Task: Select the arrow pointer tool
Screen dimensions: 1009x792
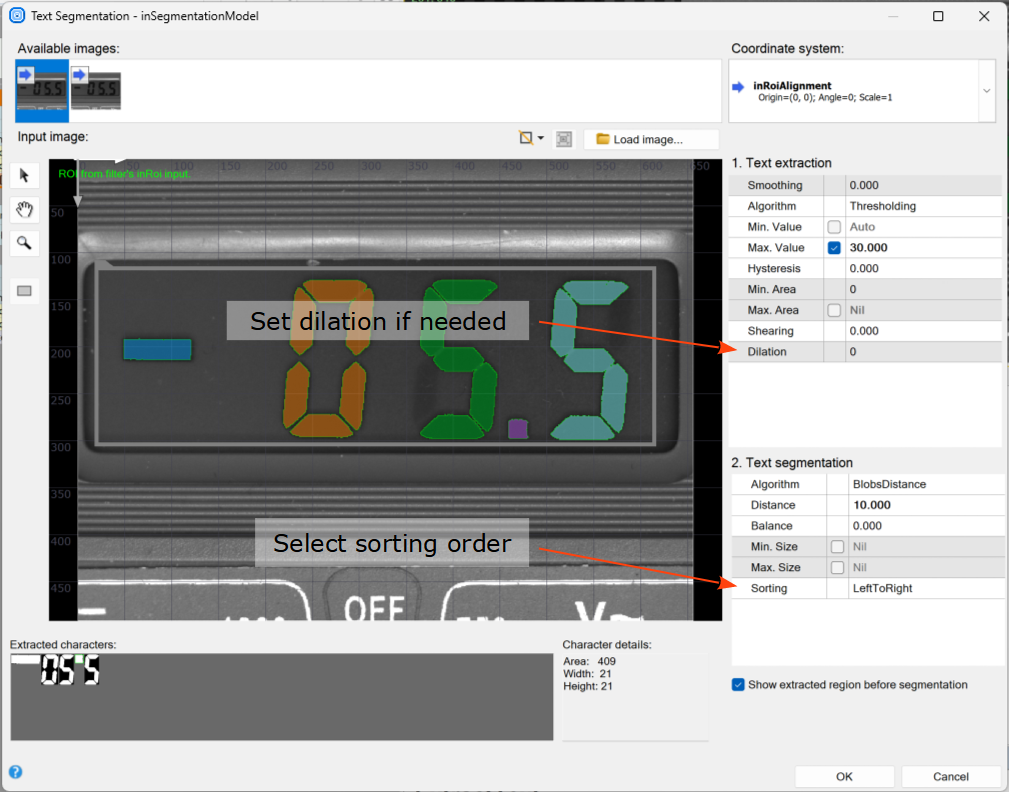Action: 24,176
